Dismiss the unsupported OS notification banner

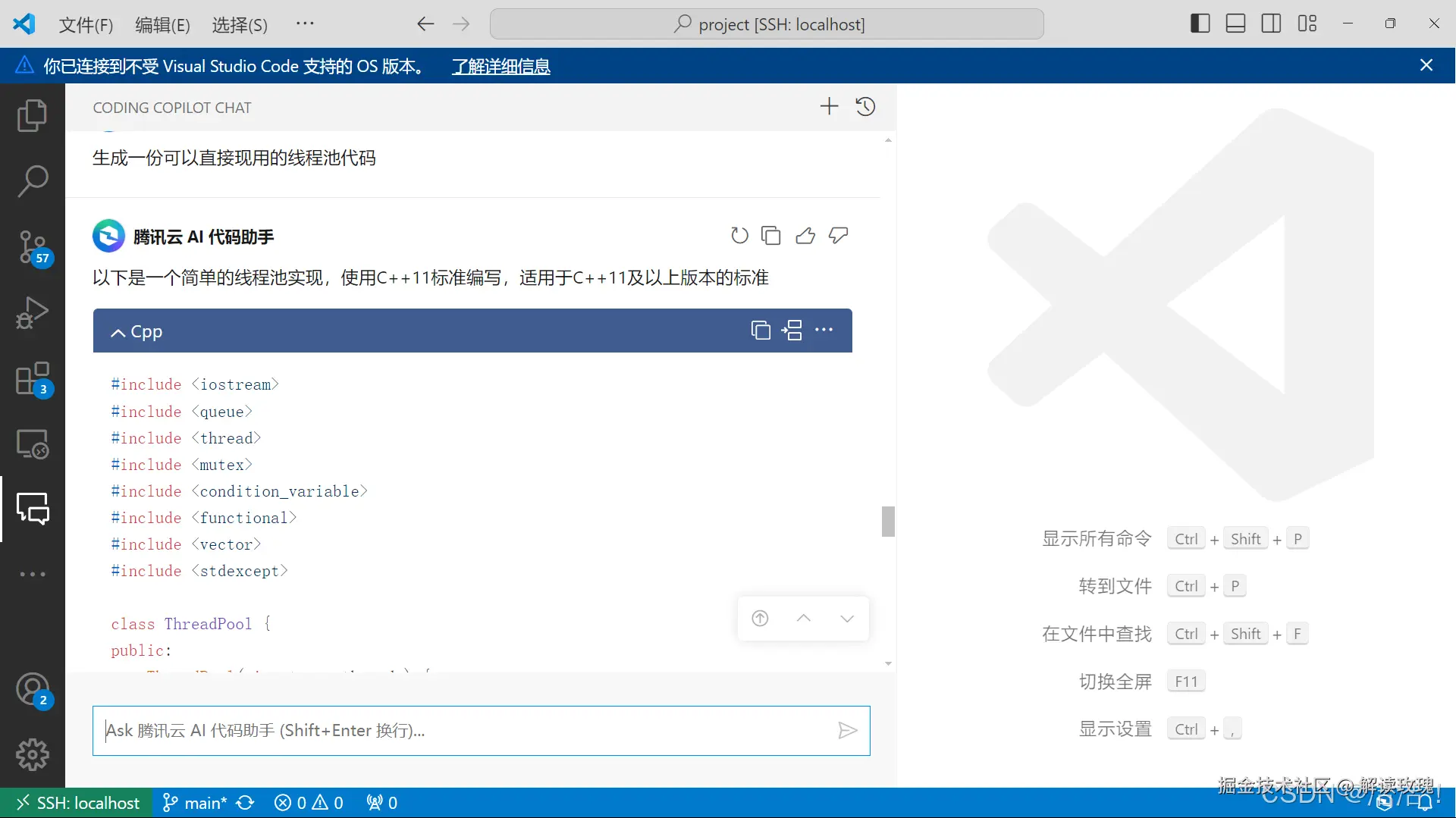click(x=1426, y=65)
